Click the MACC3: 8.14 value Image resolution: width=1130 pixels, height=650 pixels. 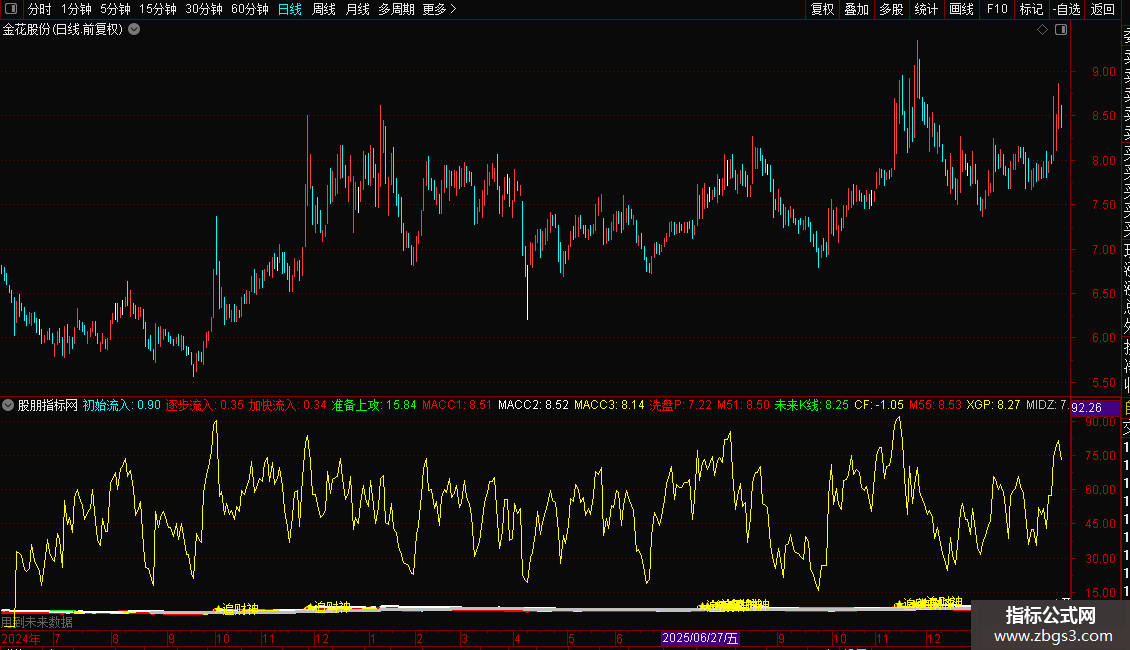click(x=609, y=405)
